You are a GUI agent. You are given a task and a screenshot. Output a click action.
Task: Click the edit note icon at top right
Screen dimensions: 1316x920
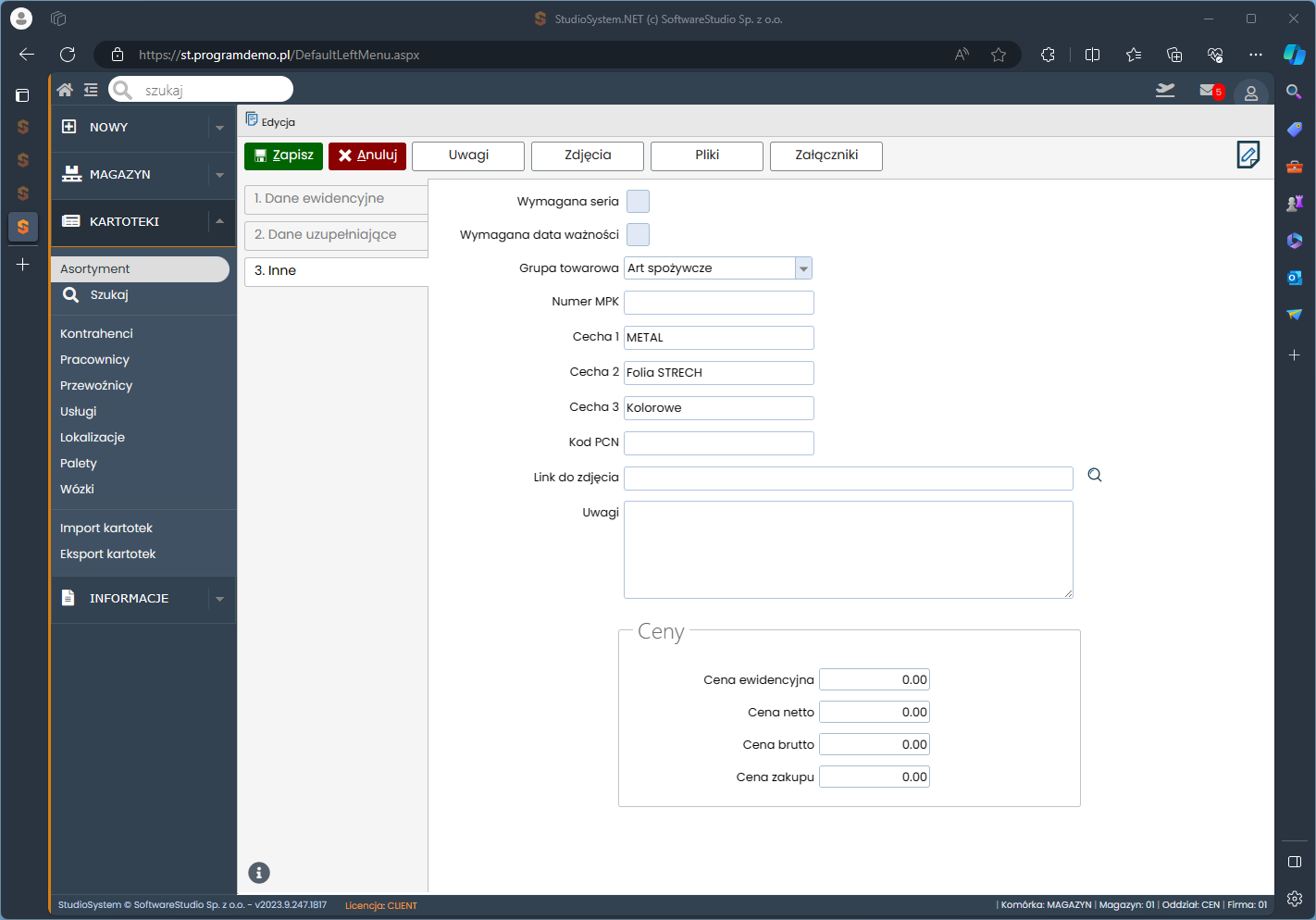coord(1248,155)
